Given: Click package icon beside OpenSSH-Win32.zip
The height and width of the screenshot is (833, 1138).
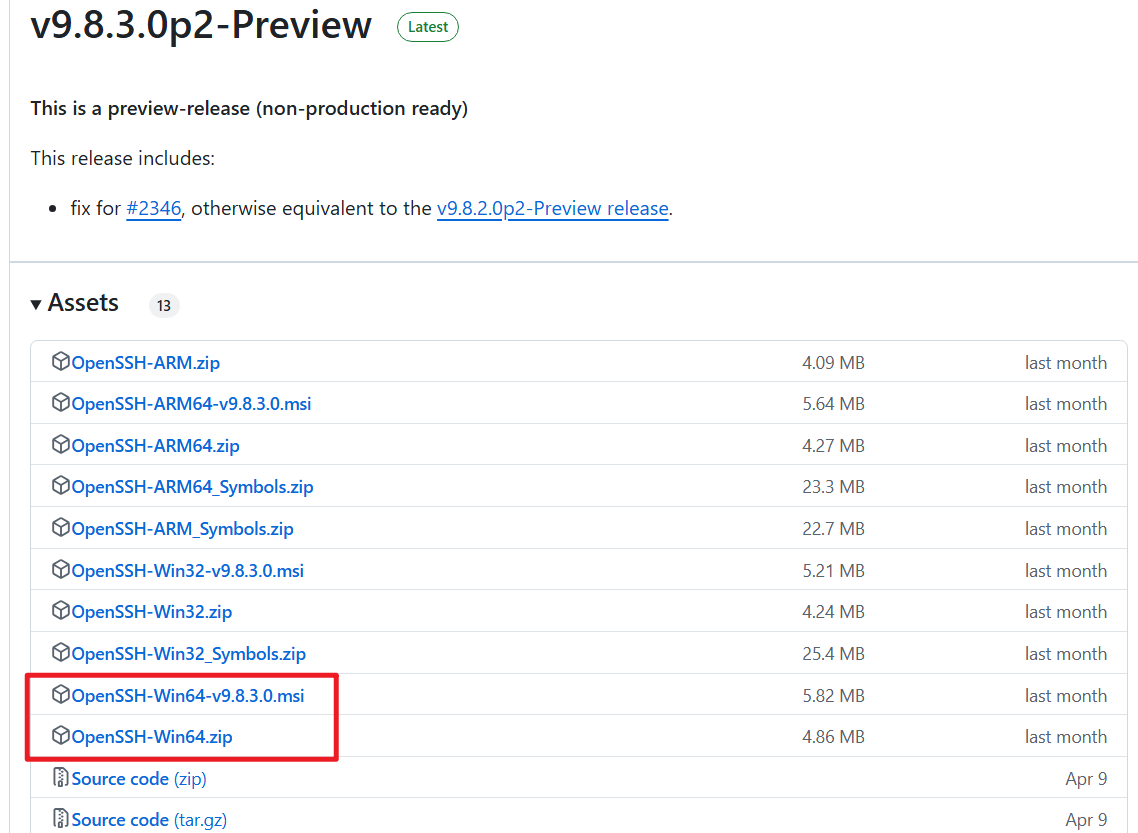Looking at the screenshot, I should point(60,611).
